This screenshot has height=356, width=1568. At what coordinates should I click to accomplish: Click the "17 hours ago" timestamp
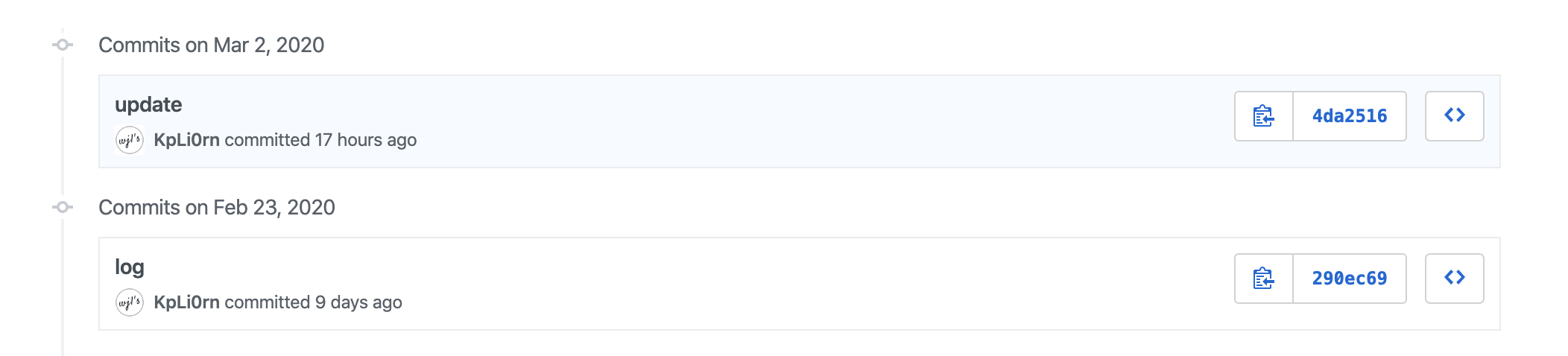(365, 140)
